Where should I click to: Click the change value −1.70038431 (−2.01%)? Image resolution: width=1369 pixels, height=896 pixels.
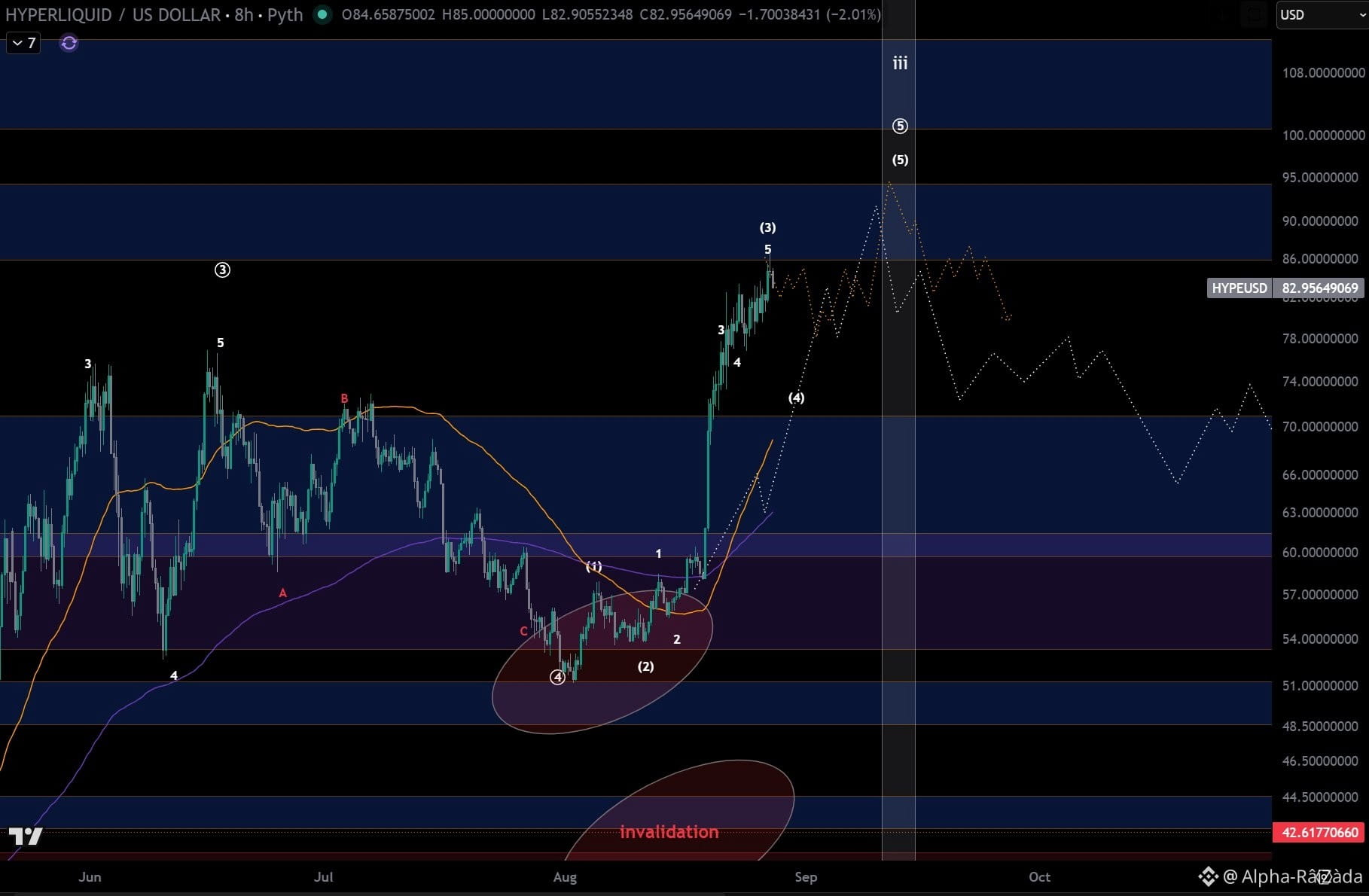(x=810, y=14)
